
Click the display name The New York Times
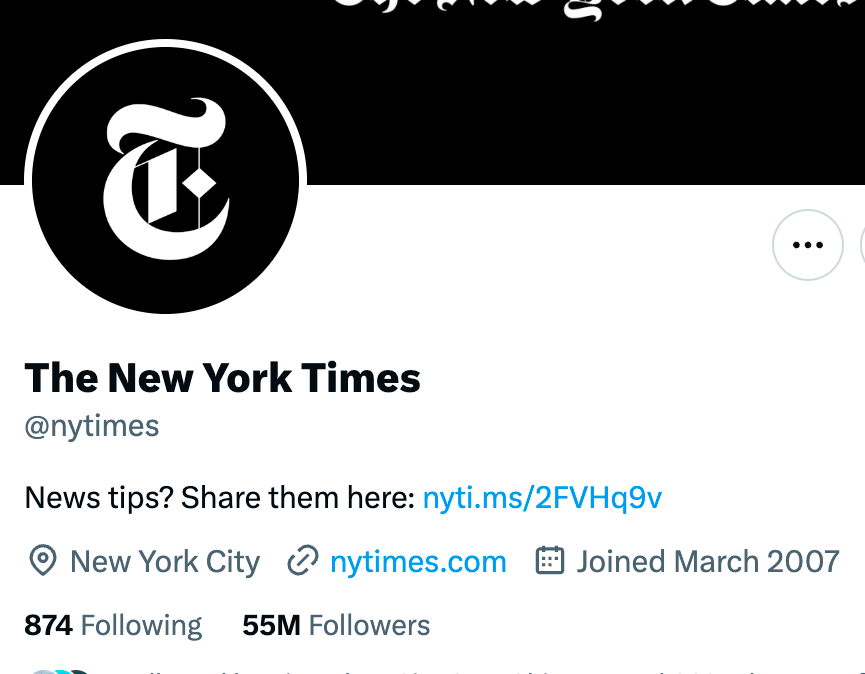point(222,378)
